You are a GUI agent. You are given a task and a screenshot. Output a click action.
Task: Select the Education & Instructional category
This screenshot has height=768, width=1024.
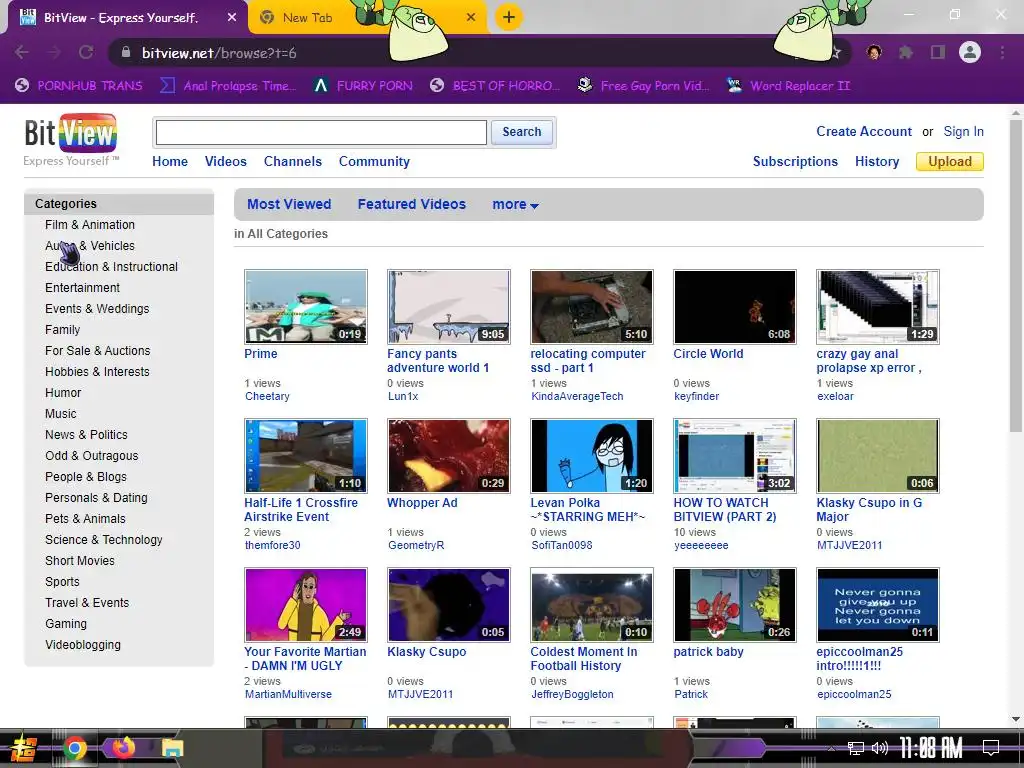coord(111,266)
